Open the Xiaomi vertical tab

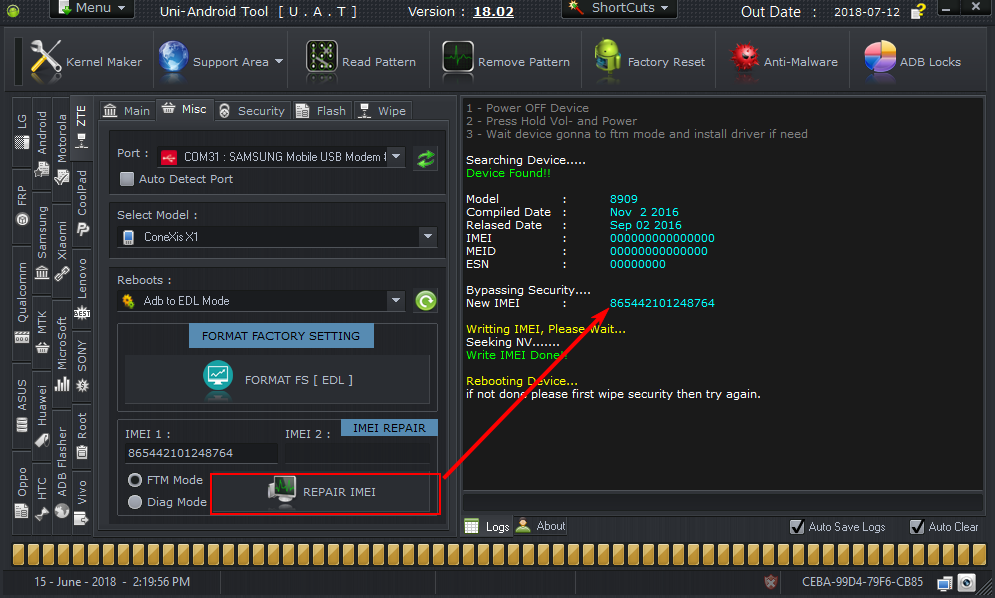62,252
